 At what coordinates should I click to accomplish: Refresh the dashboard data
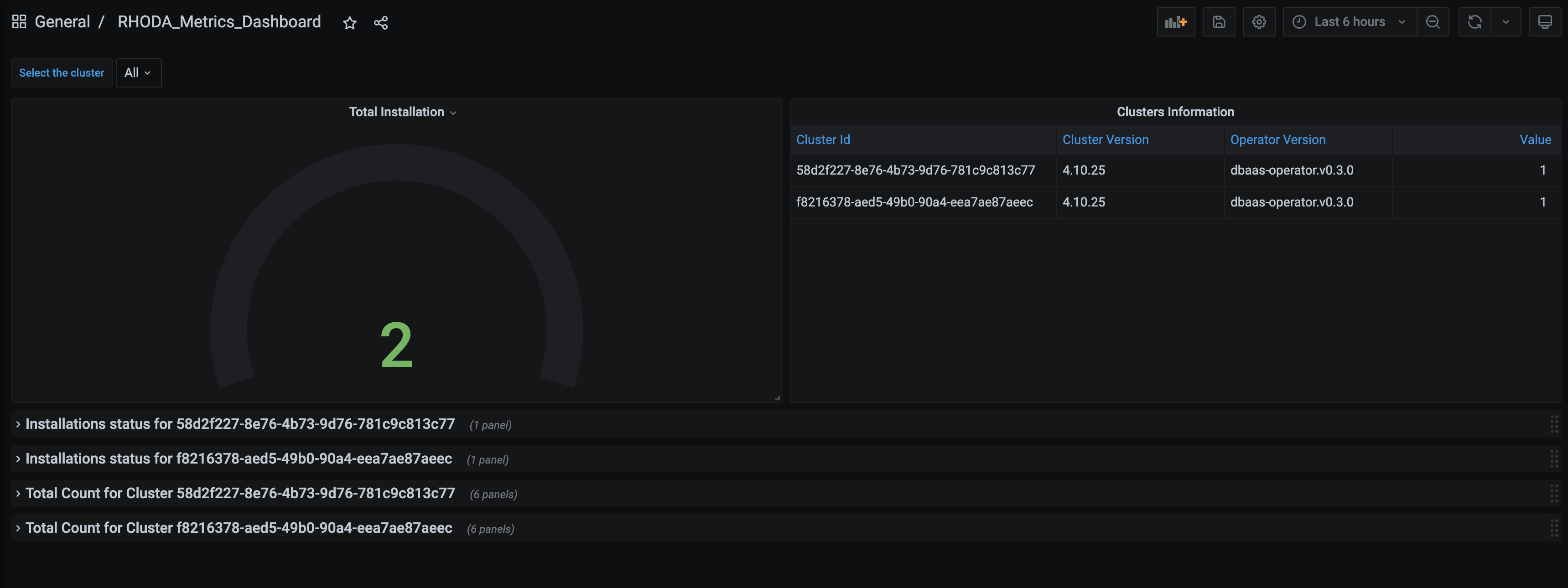tap(1474, 21)
